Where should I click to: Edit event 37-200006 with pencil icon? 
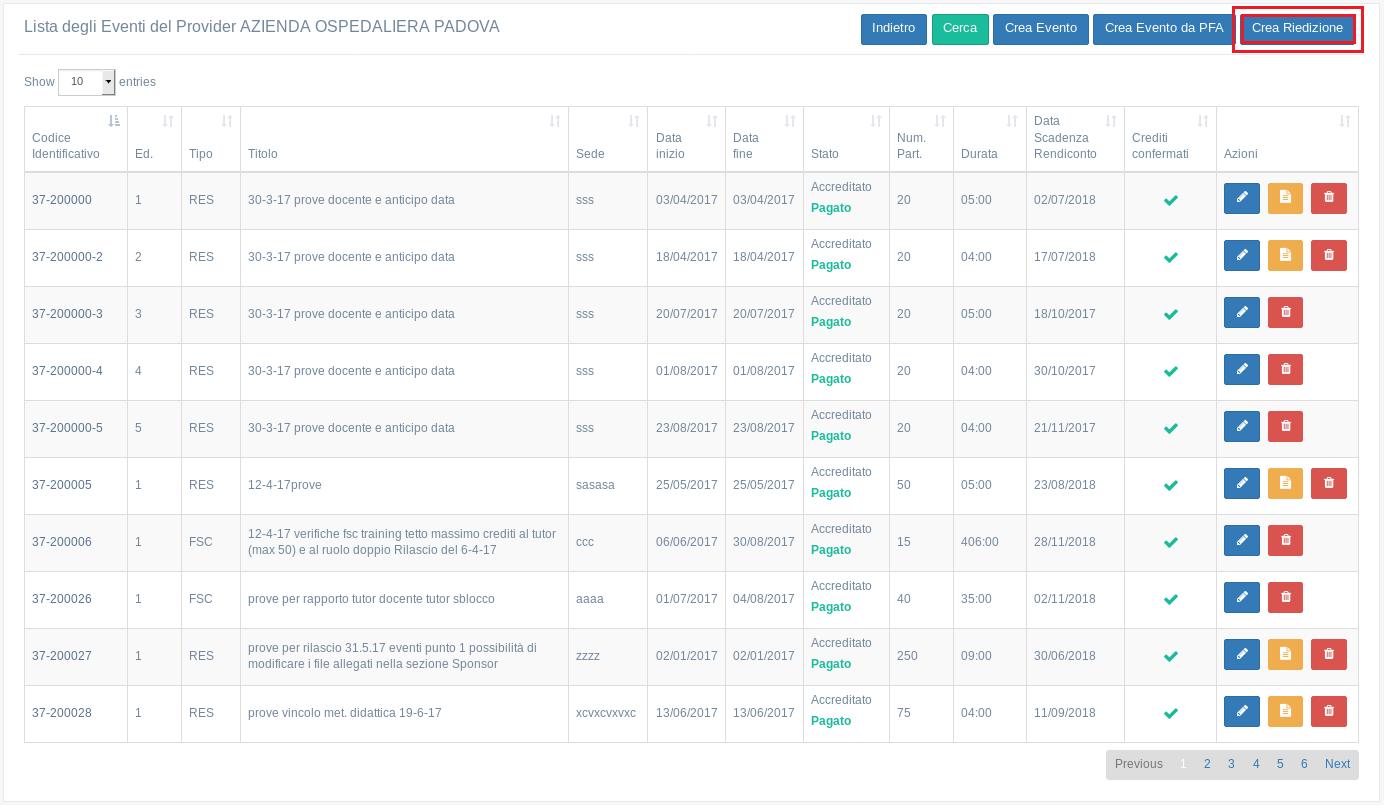[x=1242, y=540]
